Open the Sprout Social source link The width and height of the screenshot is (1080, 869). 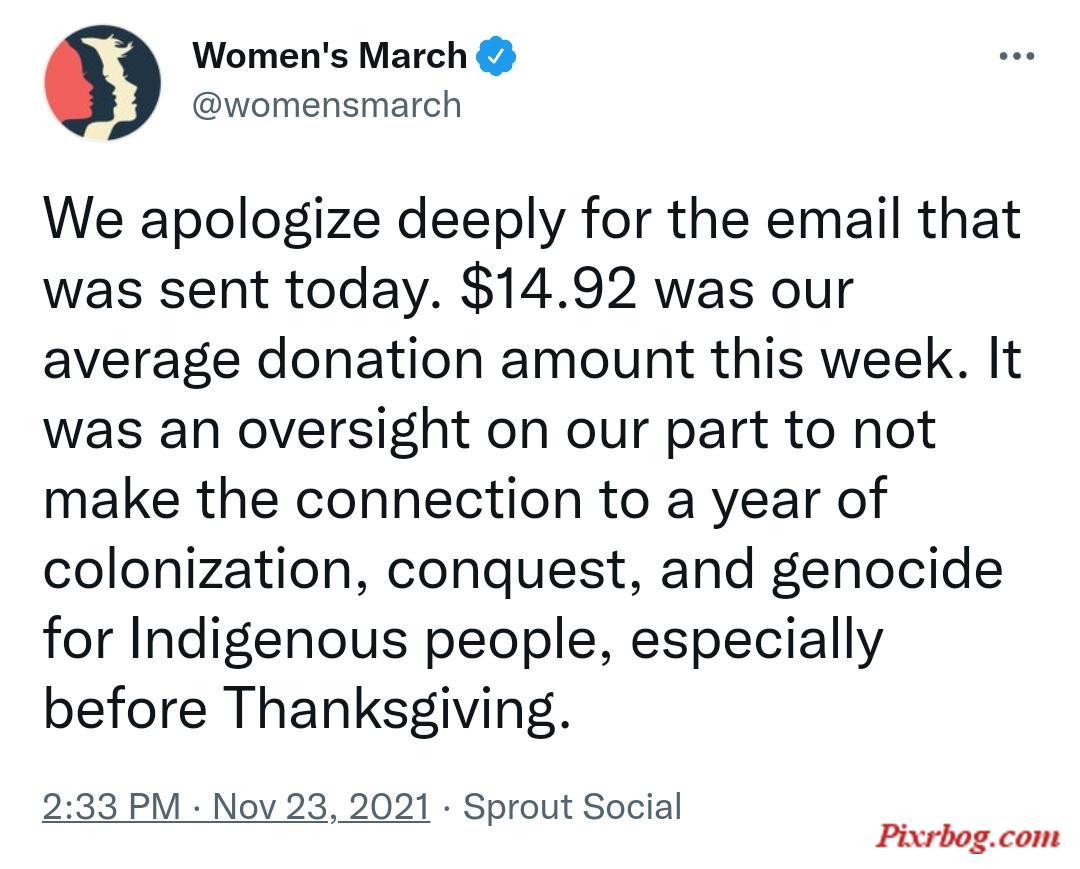coord(572,806)
